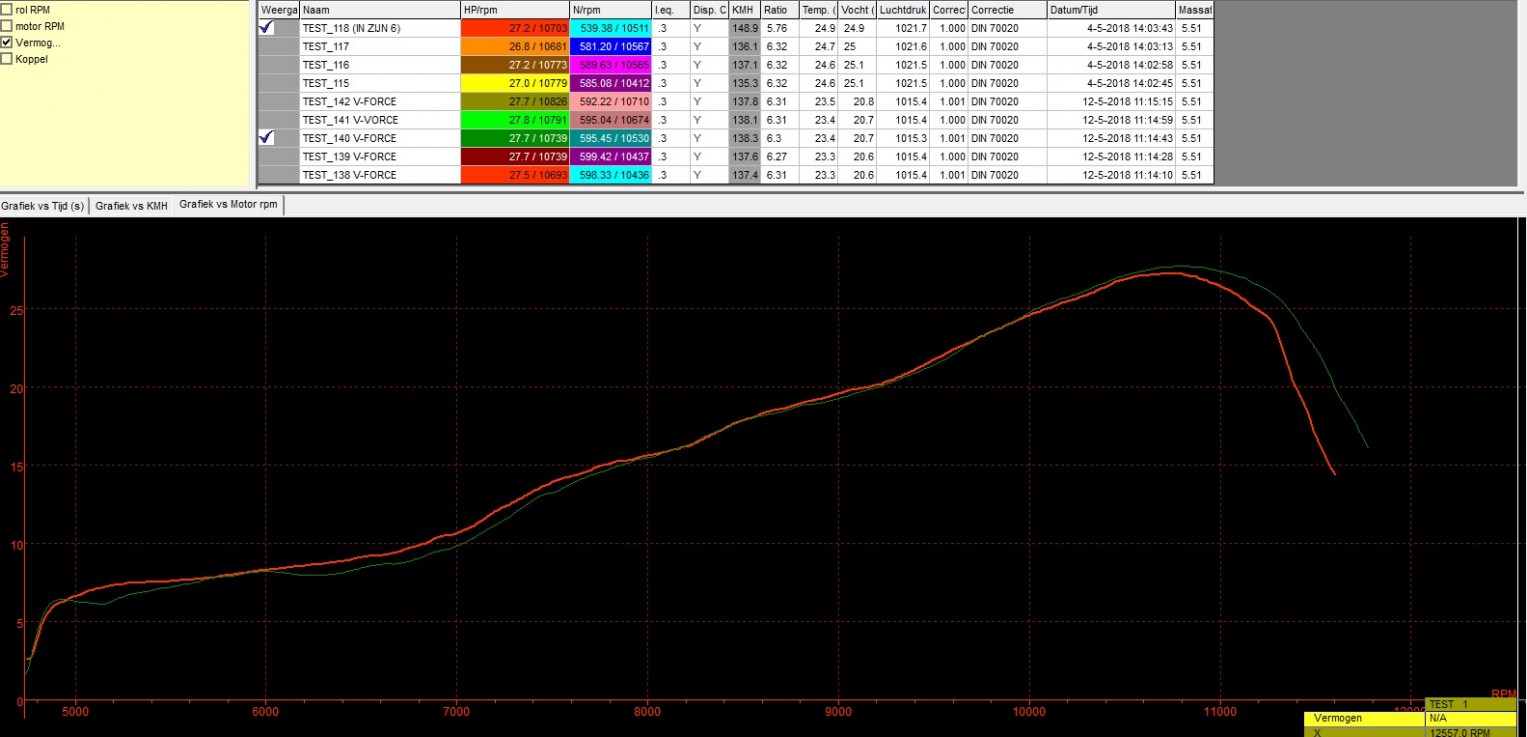This screenshot has height=737, width=1527.
Task: Select the Grafiek vs Motor rpm tab
Action: (x=229, y=204)
